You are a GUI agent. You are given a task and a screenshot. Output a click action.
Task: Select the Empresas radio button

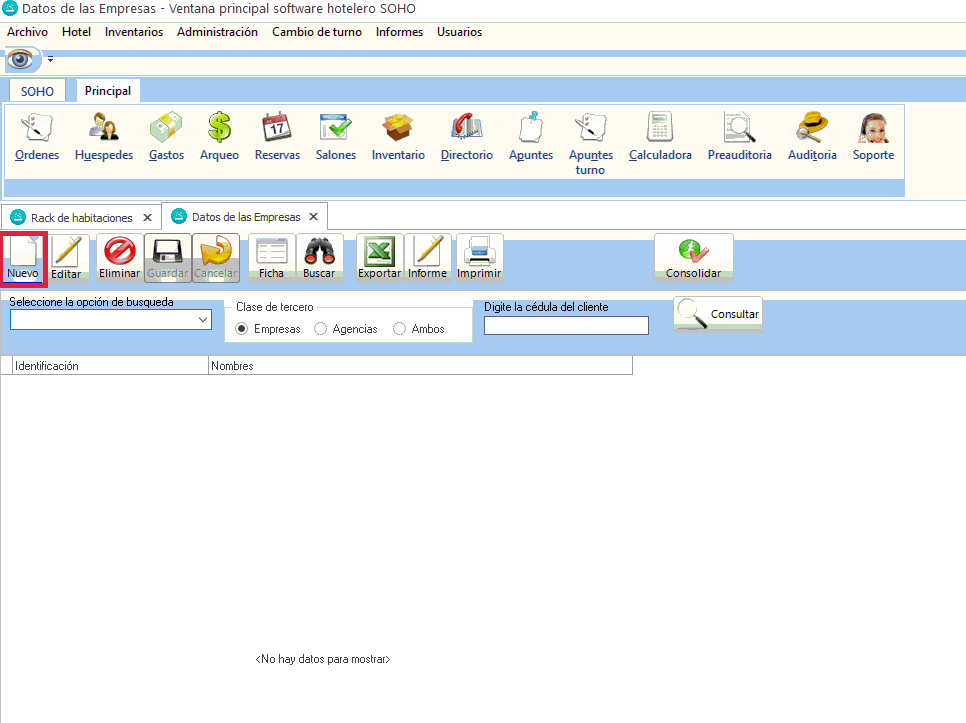(x=242, y=329)
